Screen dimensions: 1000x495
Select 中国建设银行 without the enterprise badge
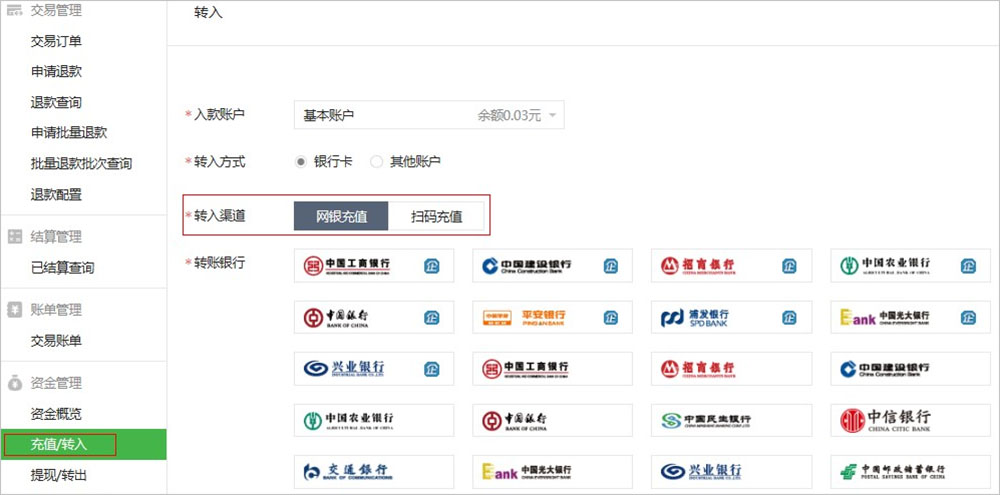click(911, 368)
